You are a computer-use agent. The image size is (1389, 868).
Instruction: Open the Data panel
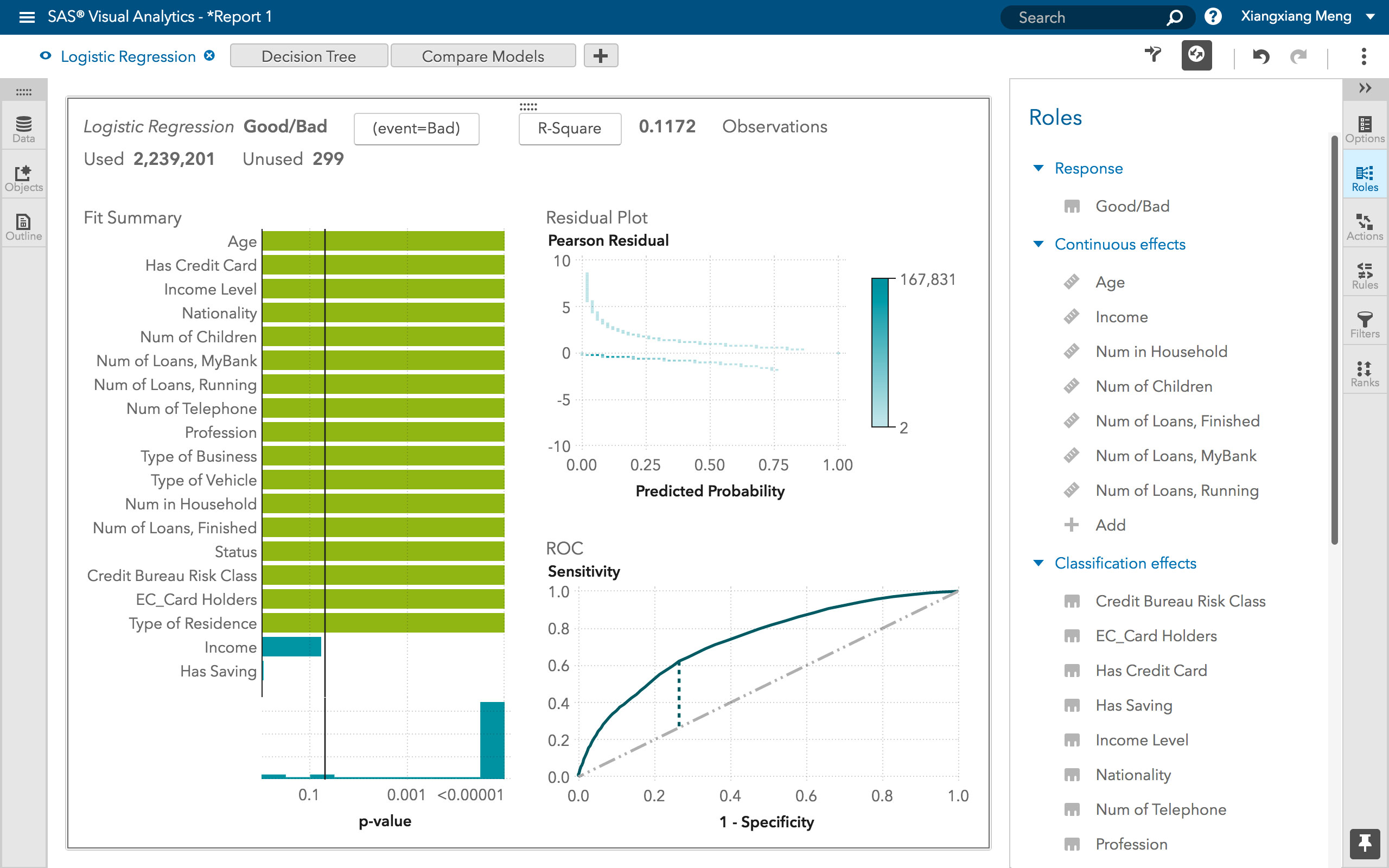[x=23, y=127]
